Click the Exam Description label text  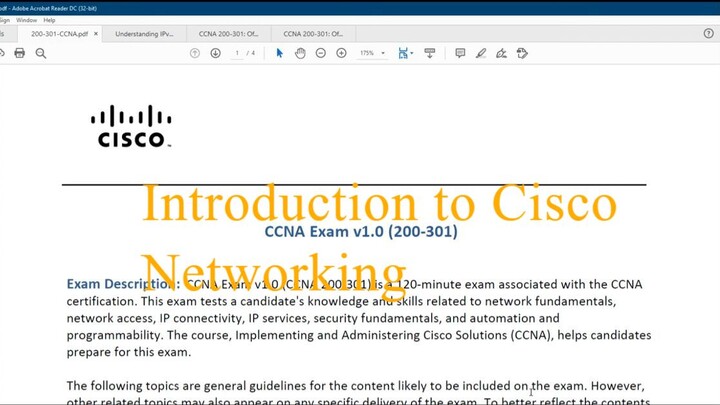point(123,284)
